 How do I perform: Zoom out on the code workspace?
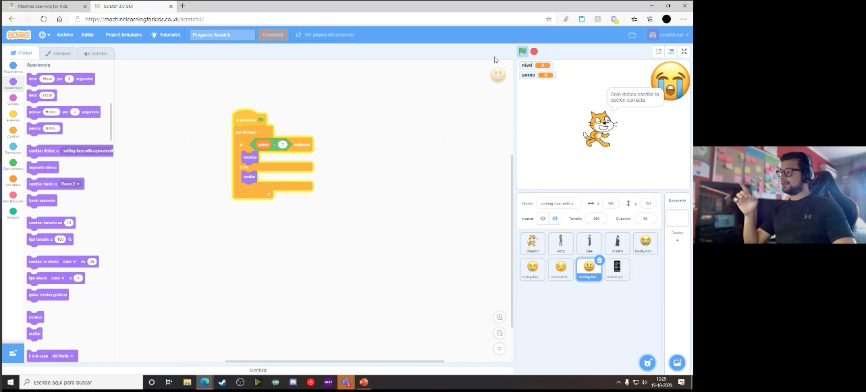pos(499,333)
